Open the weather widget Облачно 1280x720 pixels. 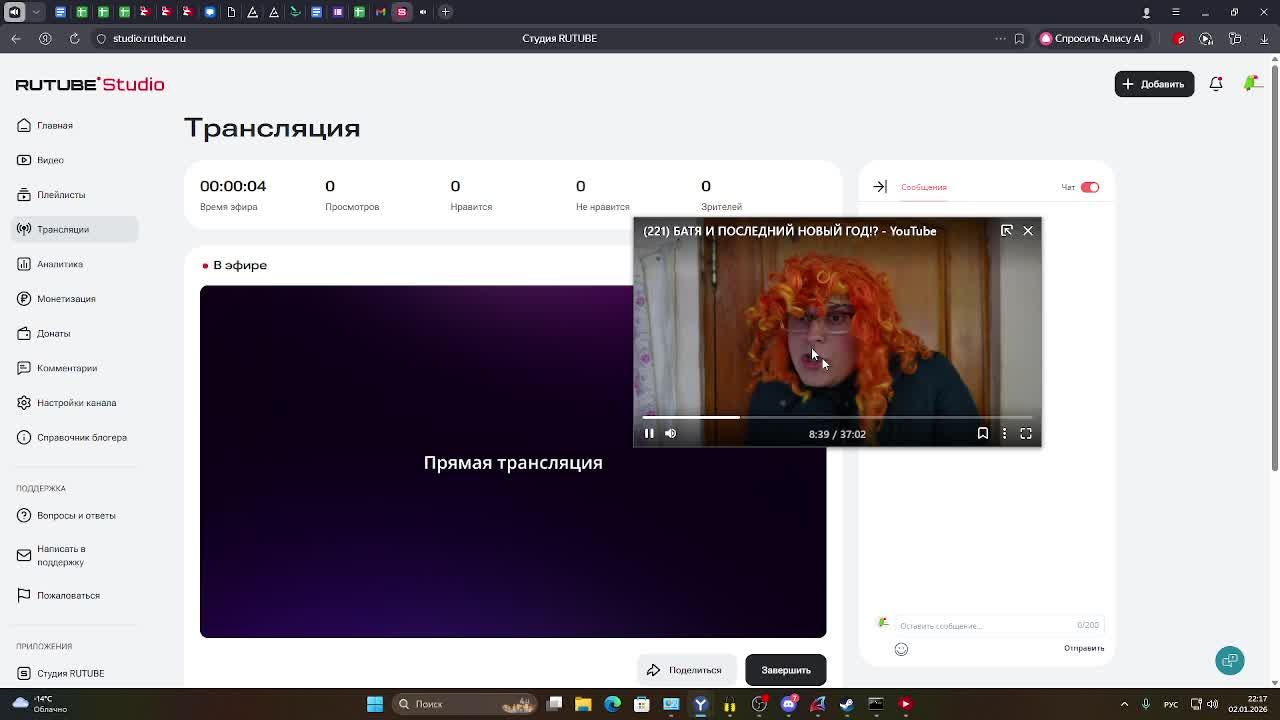38,704
